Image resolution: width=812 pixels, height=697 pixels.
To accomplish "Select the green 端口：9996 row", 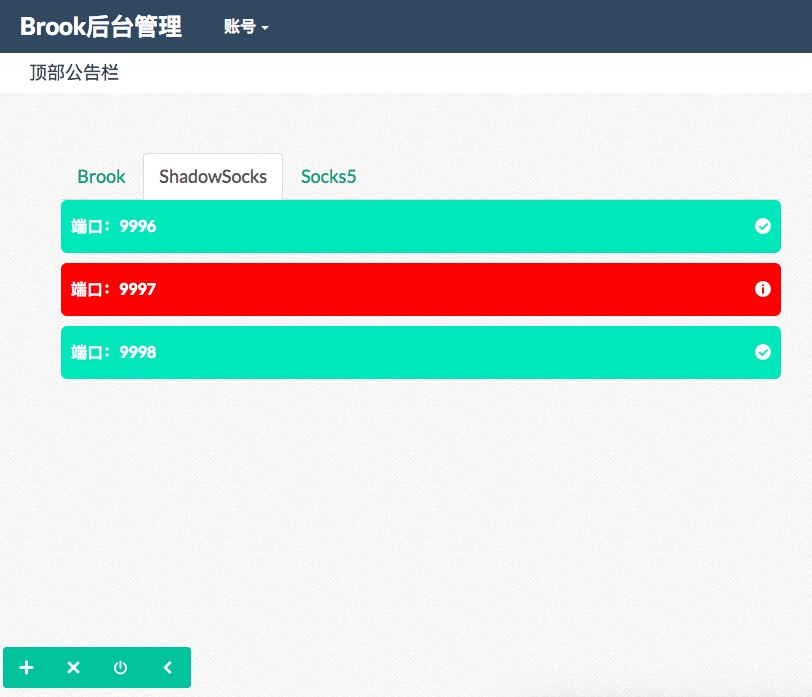I will point(420,226).
